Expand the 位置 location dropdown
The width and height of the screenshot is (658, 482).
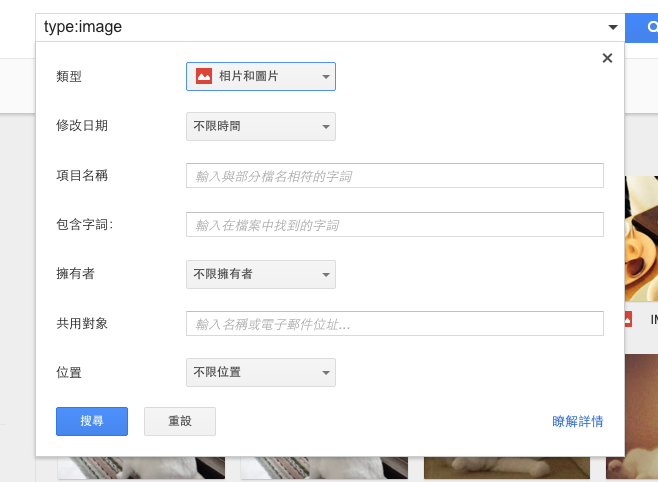click(261, 373)
